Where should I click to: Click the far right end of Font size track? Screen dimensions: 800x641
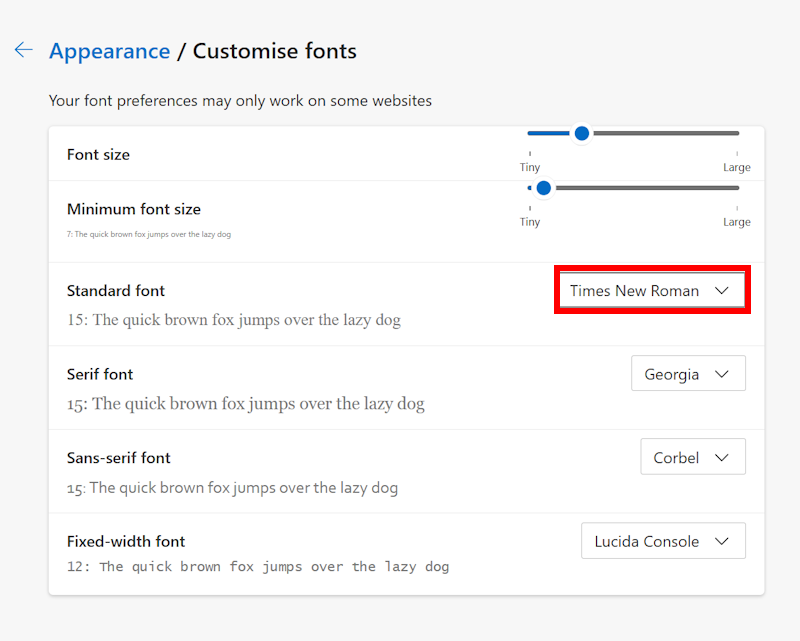(x=737, y=133)
